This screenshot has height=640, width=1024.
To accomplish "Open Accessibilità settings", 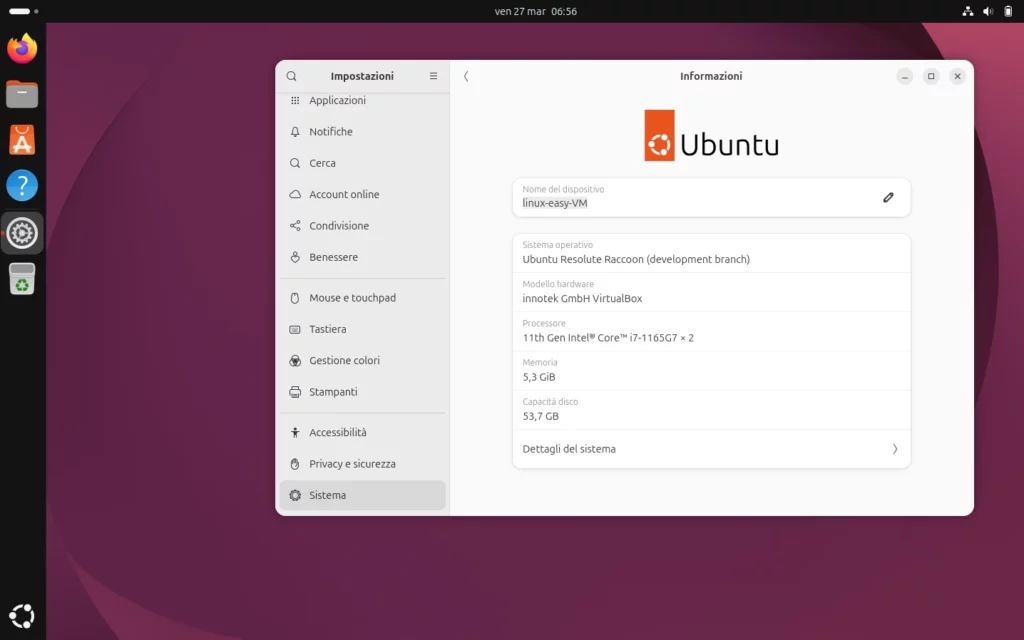I will 341,432.
